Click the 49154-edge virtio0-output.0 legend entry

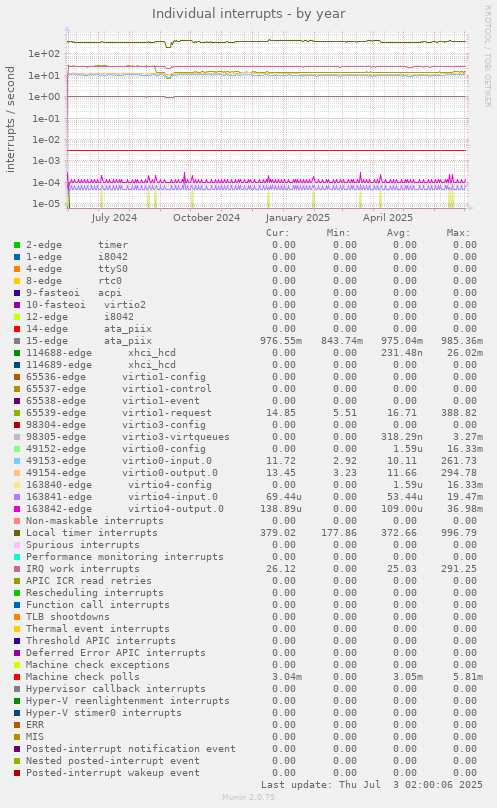[122, 473]
